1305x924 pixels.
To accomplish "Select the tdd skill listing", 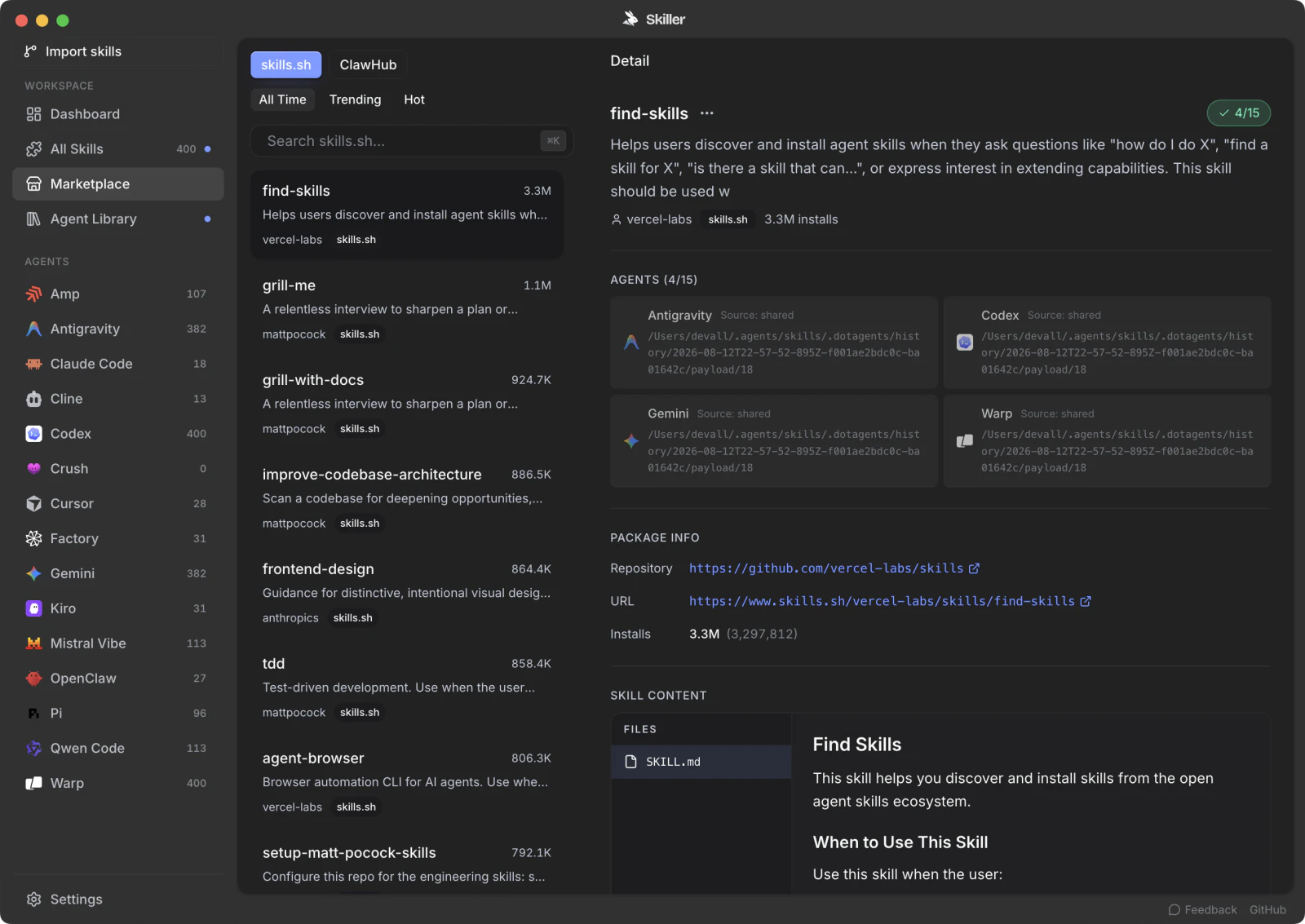I will pos(407,687).
